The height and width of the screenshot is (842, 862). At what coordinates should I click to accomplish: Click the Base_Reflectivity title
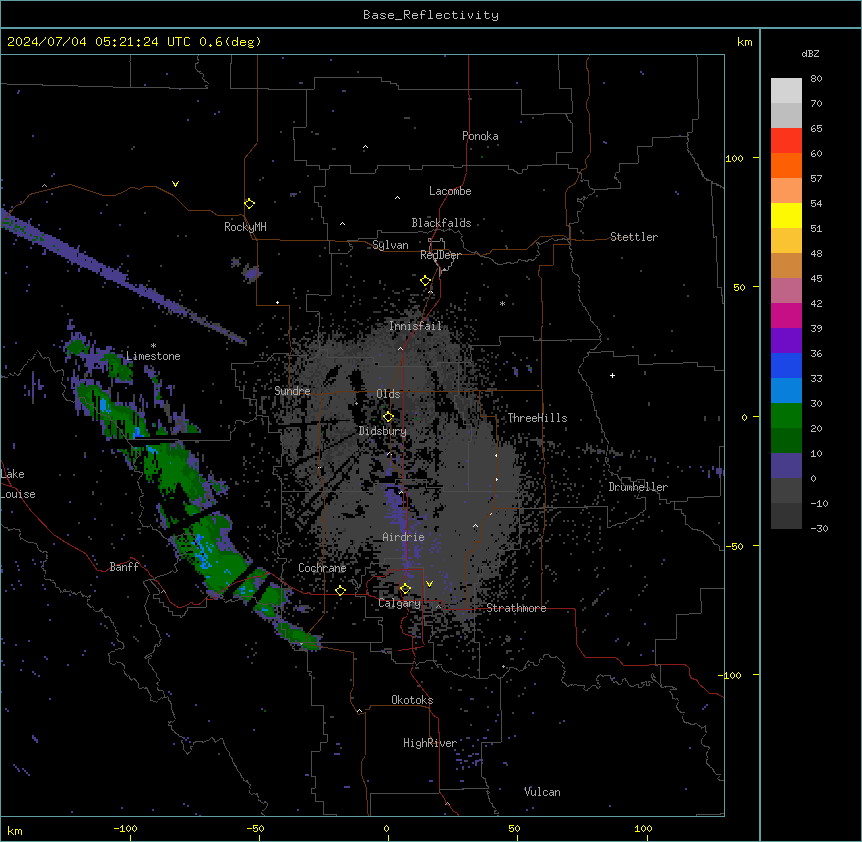click(x=431, y=15)
